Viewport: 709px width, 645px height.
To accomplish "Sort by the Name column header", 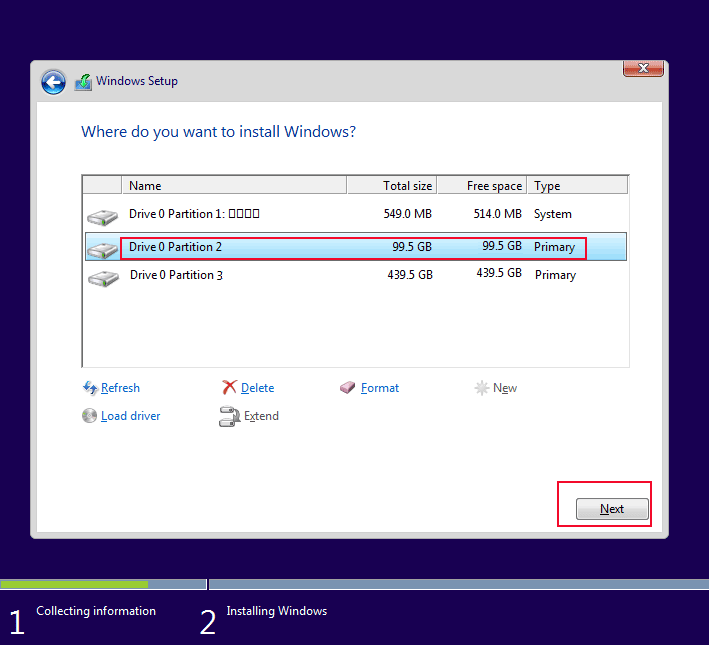I will 234,185.
